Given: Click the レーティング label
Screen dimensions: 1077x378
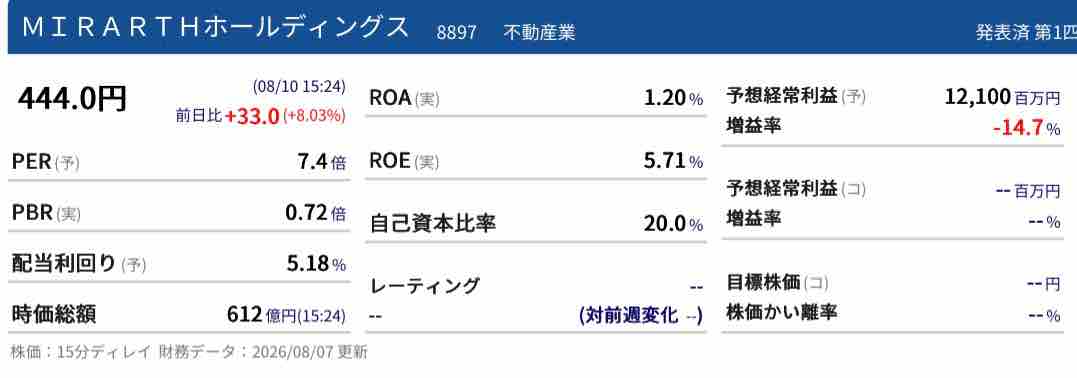Looking at the screenshot, I should (x=424, y=285).
